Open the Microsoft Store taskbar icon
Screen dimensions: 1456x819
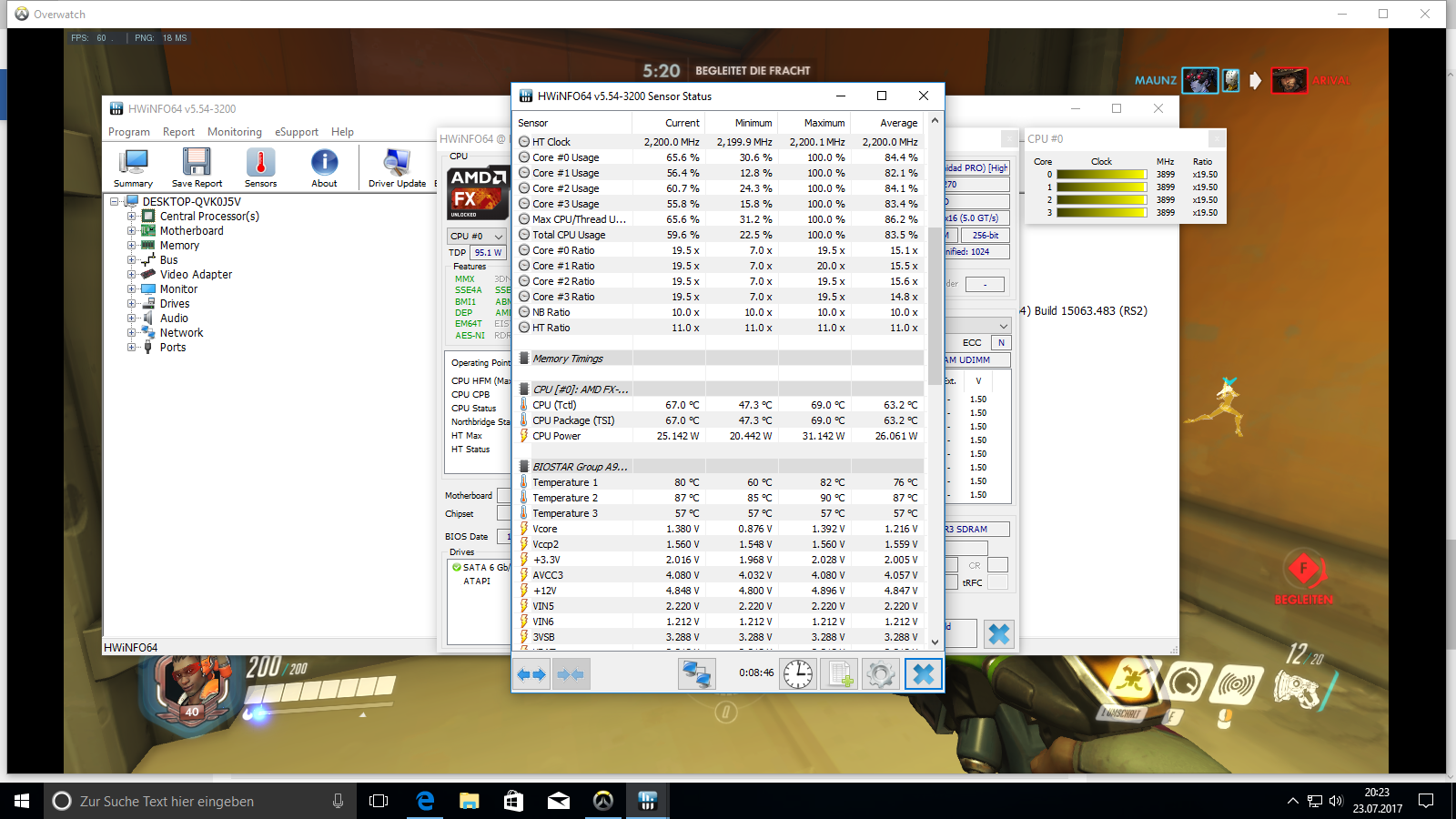pyautogui.click(x=514, y=801)
